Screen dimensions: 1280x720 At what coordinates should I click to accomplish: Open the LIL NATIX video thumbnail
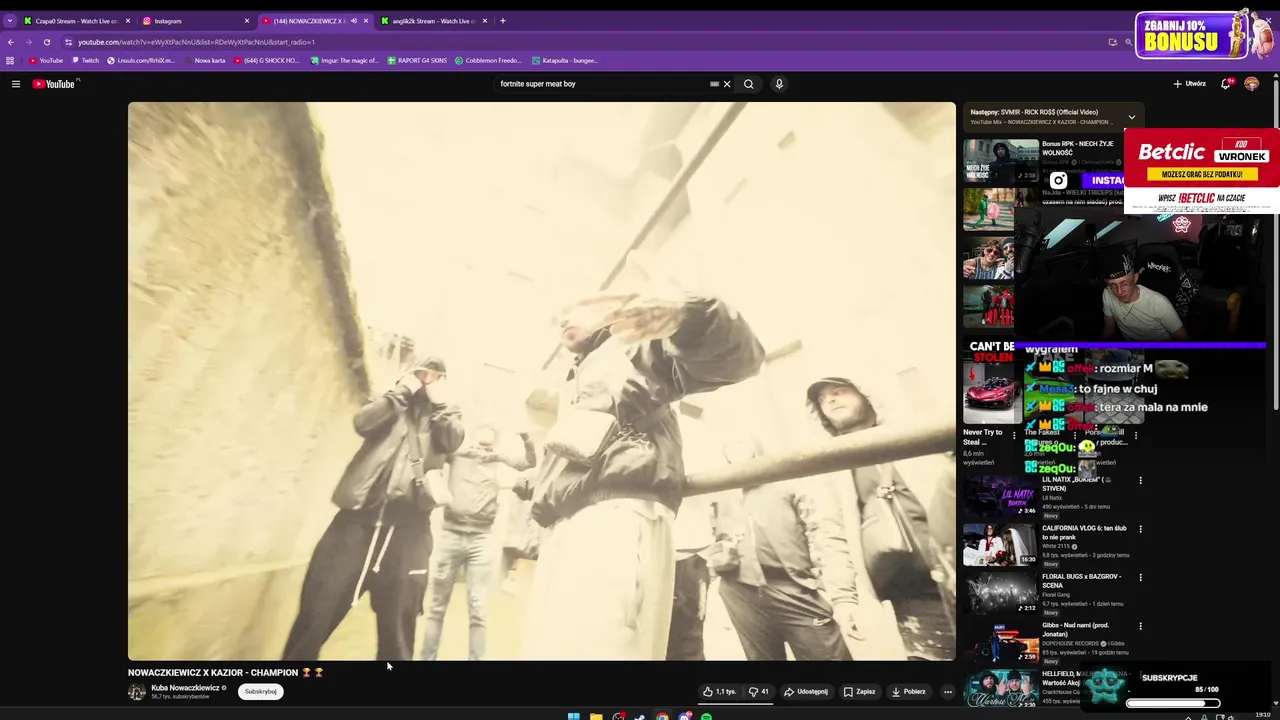tap(1001, 496)
